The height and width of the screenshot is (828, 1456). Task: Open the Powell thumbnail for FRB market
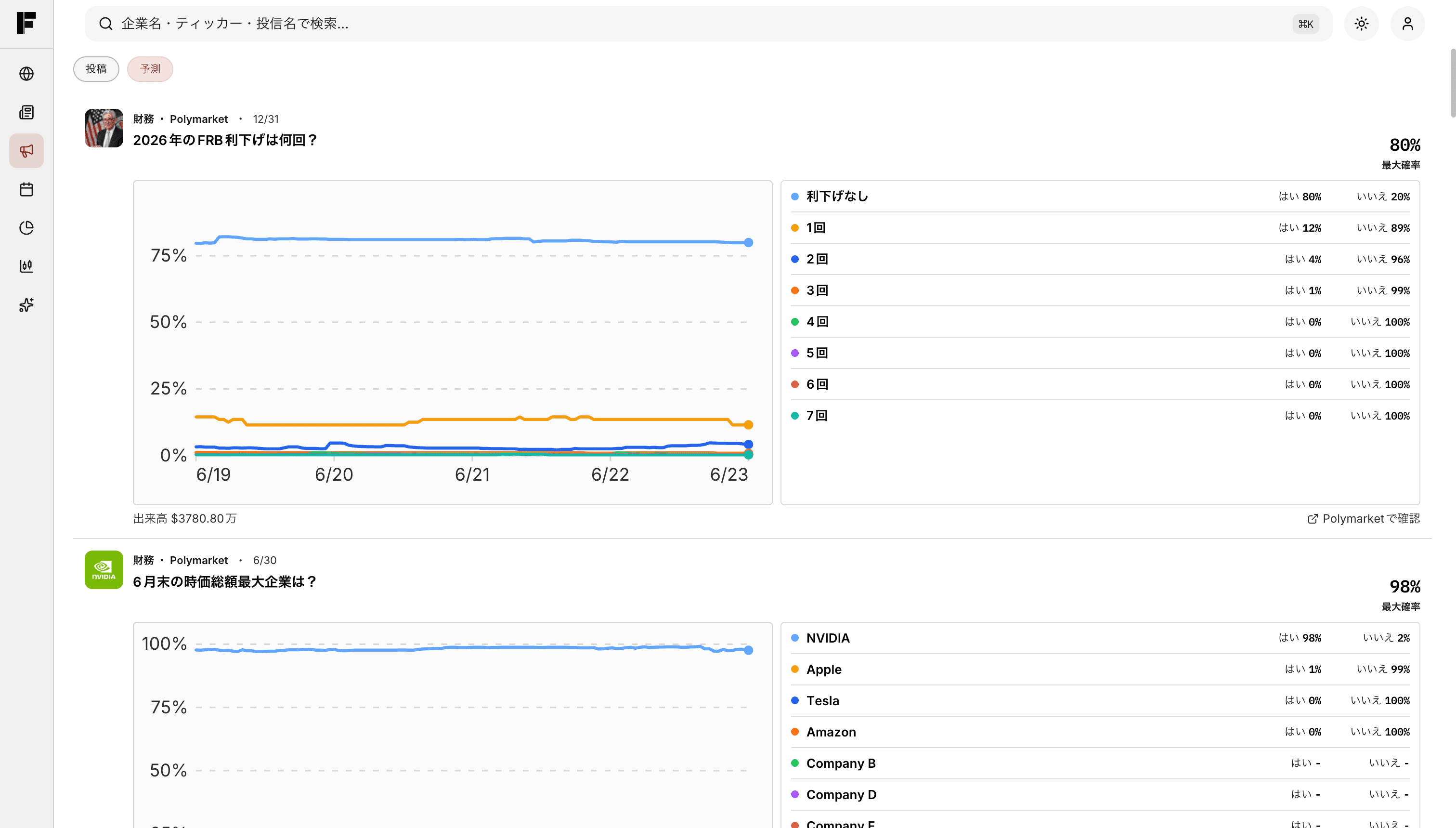(x=104, y=128)
